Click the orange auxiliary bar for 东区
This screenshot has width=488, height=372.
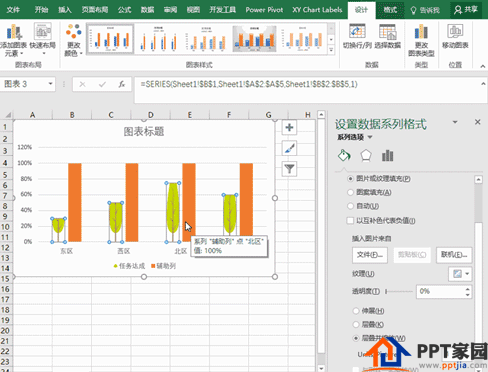click(x=75, y=202)
